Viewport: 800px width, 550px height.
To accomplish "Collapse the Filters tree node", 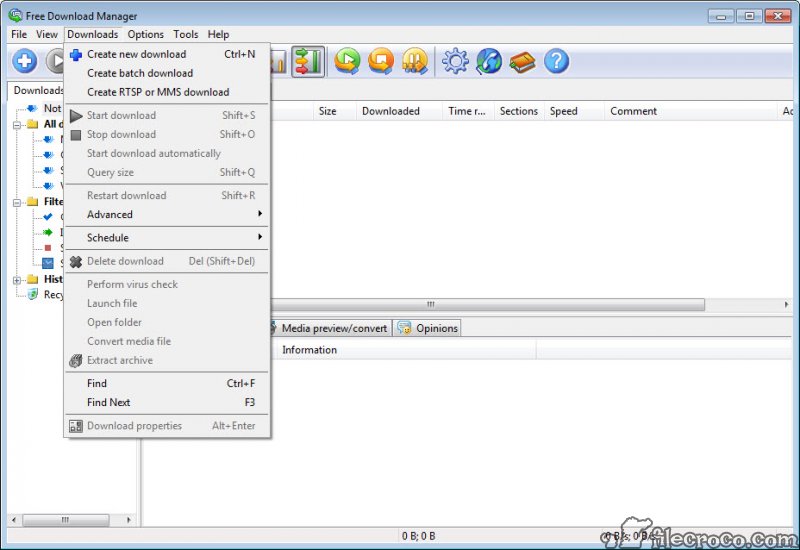I will pos(17,202).
